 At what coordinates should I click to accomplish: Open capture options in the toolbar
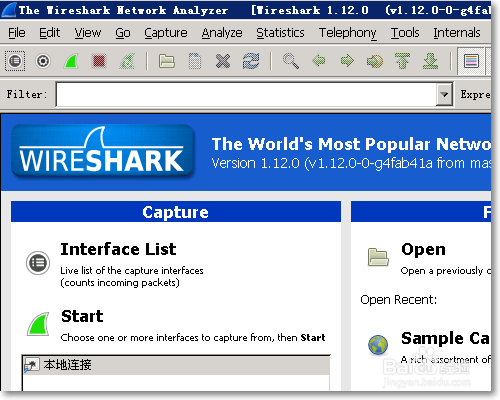coord(43,61)
